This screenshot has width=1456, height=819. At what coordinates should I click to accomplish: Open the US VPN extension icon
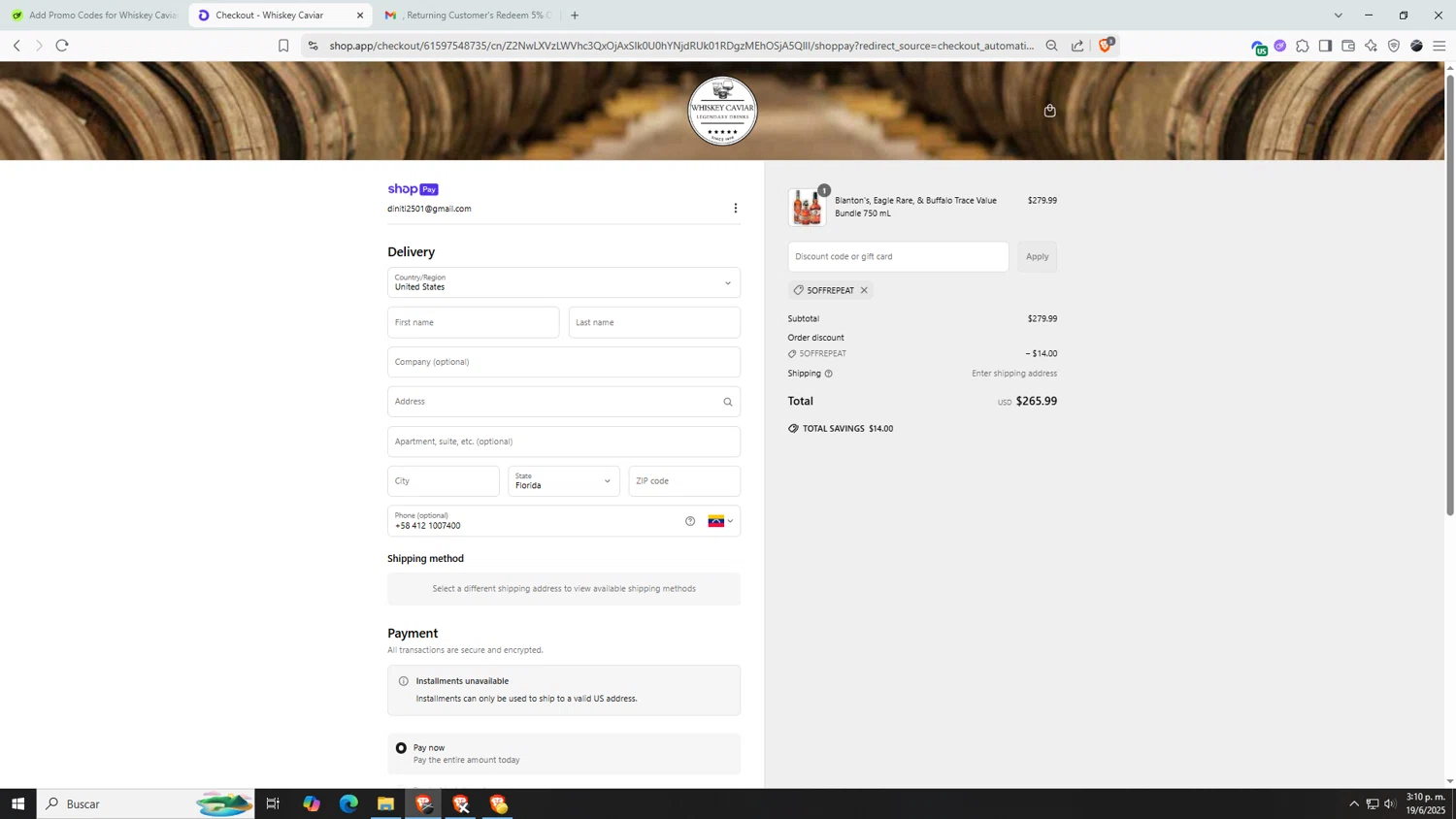coord(1259,47)
